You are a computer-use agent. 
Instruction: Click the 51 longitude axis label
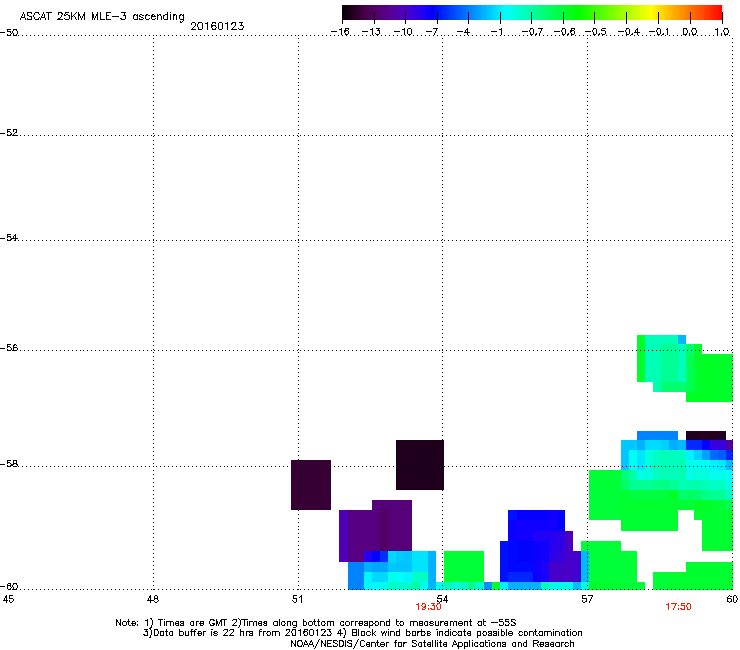[297, 599]
